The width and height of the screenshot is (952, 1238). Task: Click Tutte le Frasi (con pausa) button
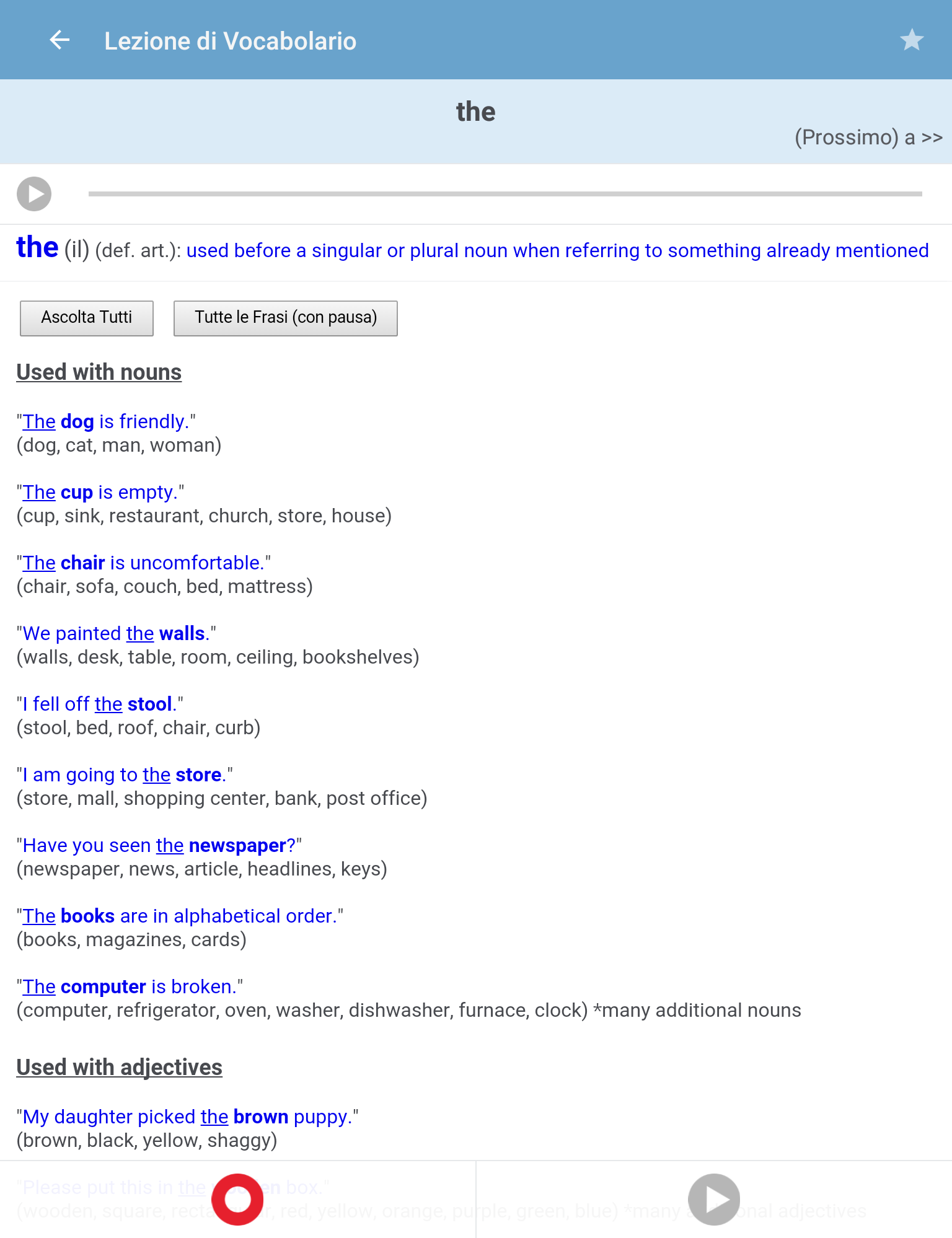pyautogui.click(x=286, y=318)
